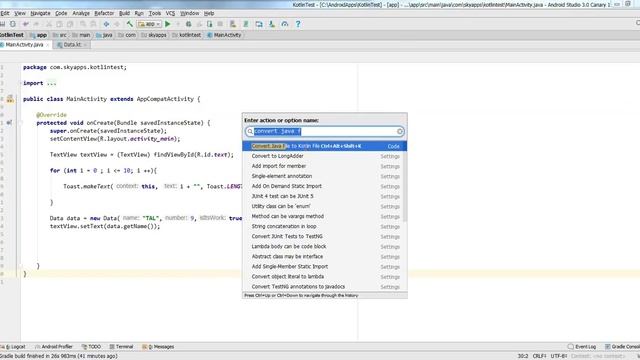Clear the action search field with X
Viewport: 640px width, 360px height.
(400, 131)
